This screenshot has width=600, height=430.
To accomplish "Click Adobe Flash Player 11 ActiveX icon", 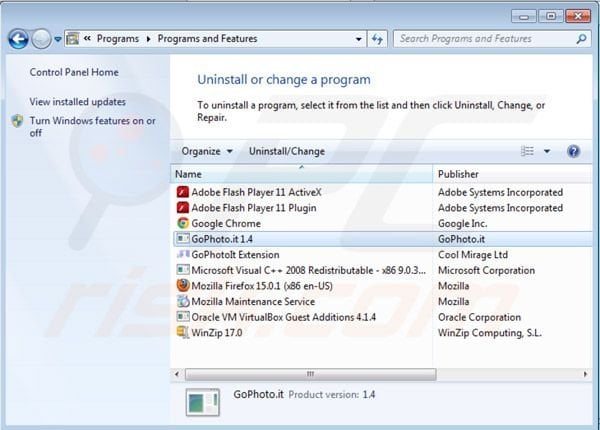I will 183,192.
